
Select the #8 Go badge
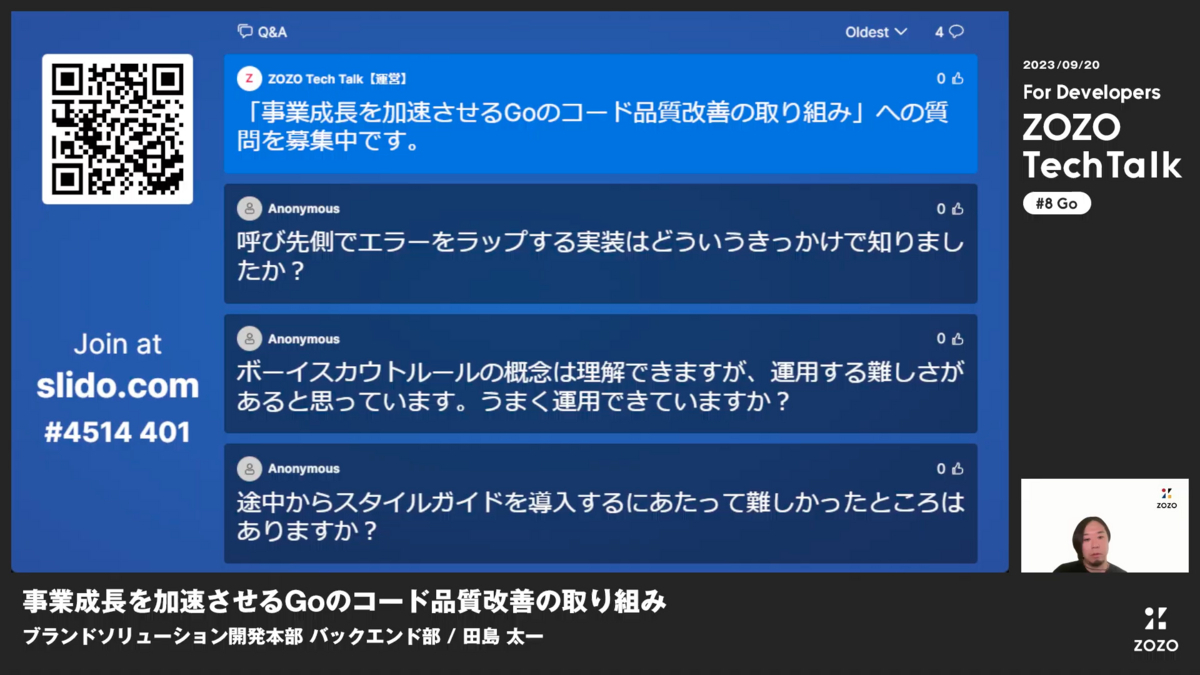[x=1056, y=203]
